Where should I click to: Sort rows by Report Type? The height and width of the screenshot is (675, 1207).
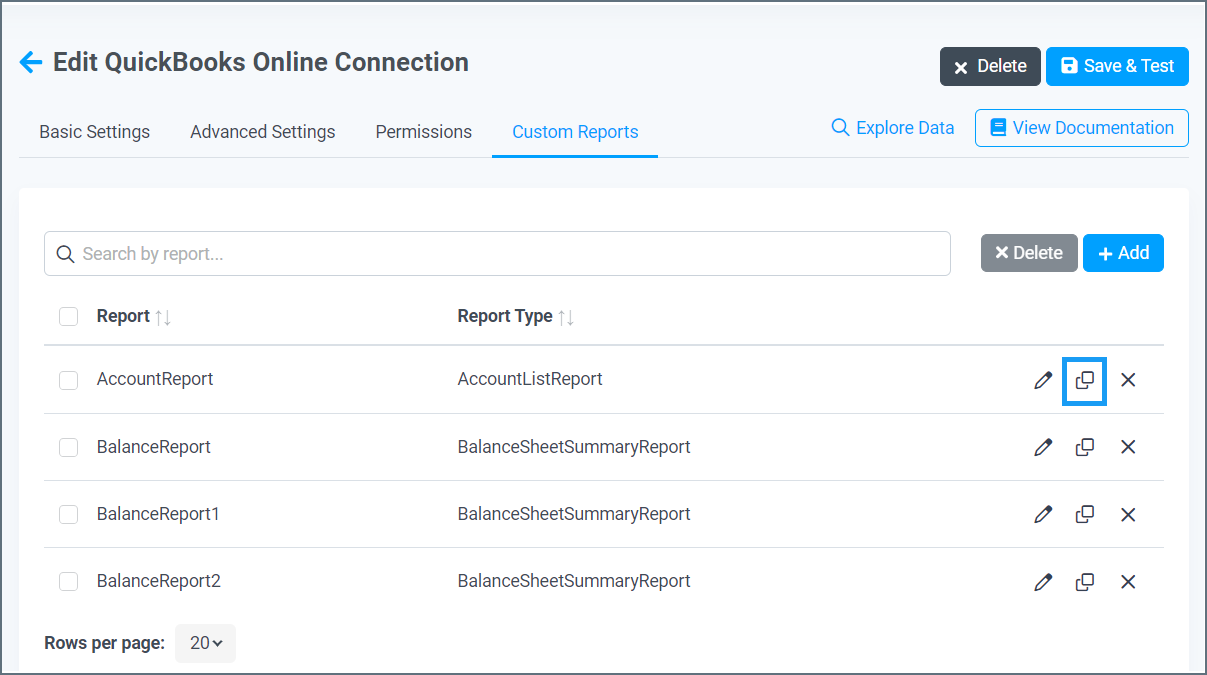[x=563, y=316]
